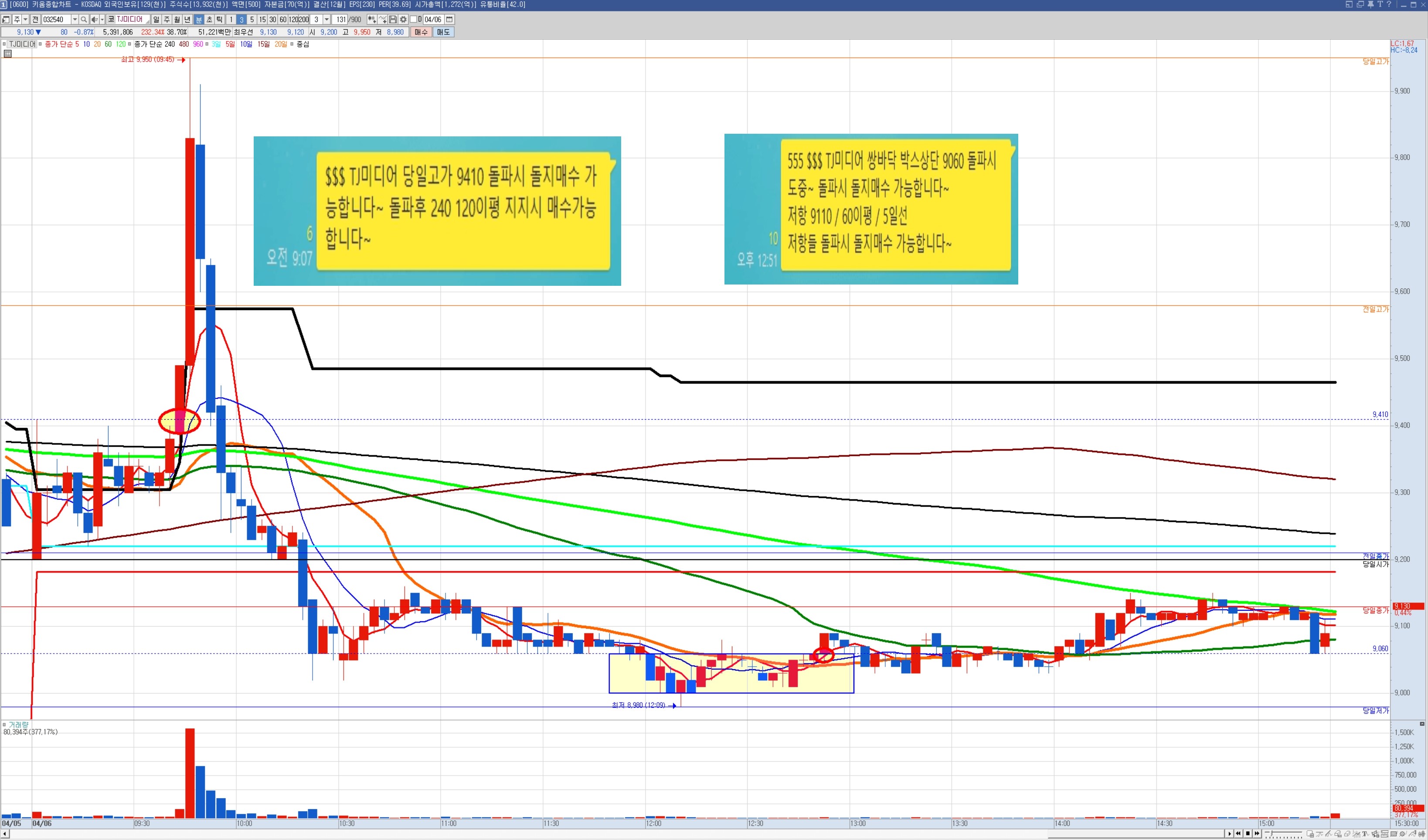This screenshot has height=840, width=1428.
Task: Click the stock search magnifier icon
Action: point(84,19)
